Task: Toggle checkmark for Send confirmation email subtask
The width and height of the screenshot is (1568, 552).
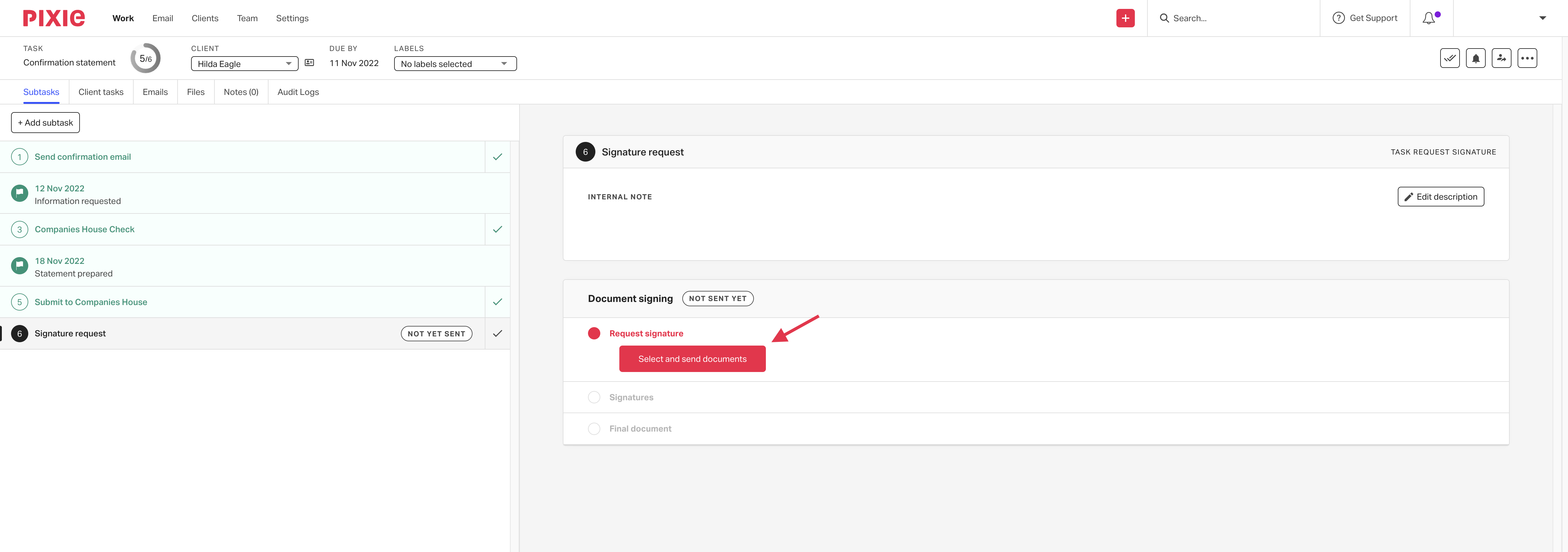Action: click(497, 157)
